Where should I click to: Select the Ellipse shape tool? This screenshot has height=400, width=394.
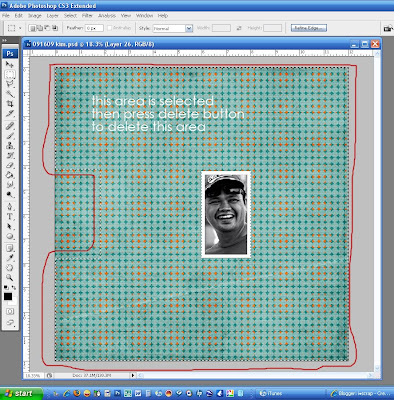(10, 236)
